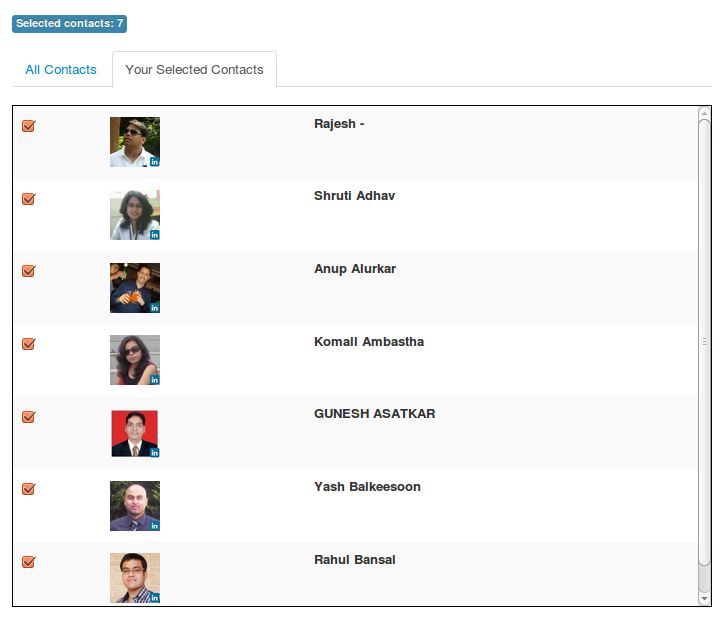Untick Komall Ambastha's checkbox
Screen dimensions: 725x625
click(x=28, y=344)
